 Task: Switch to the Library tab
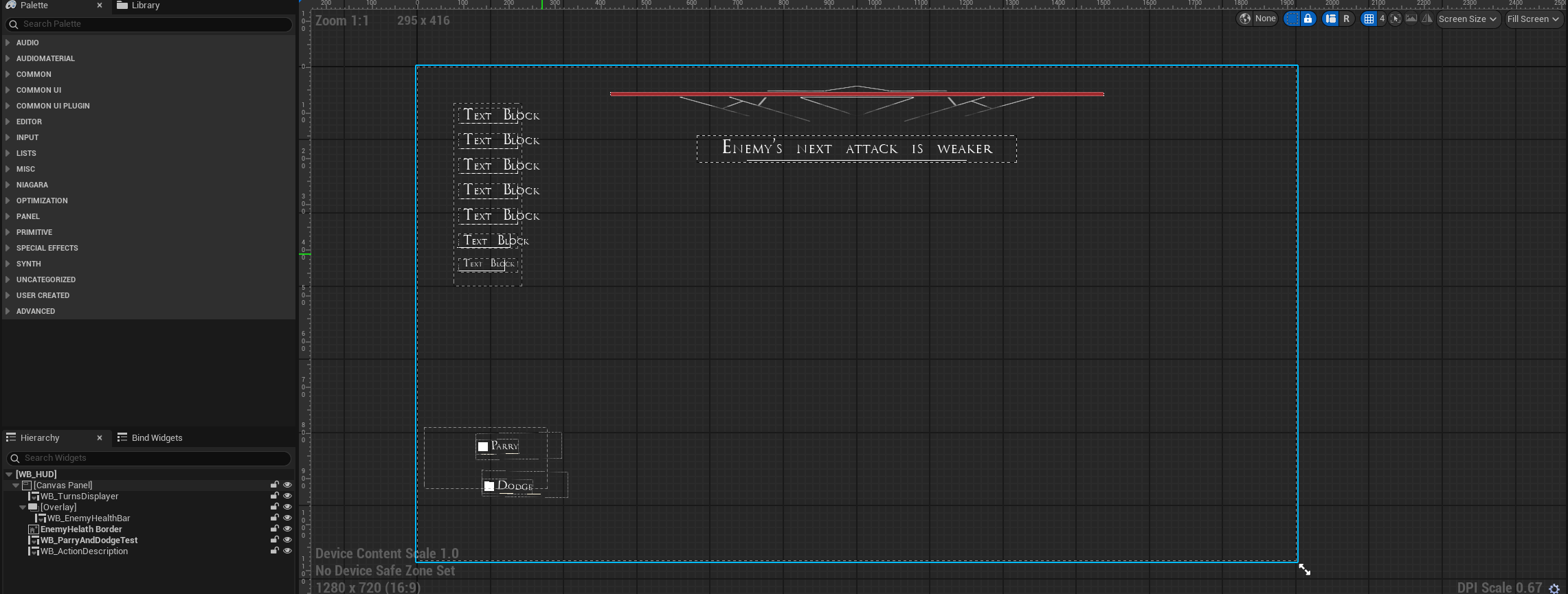click(145, 5)
